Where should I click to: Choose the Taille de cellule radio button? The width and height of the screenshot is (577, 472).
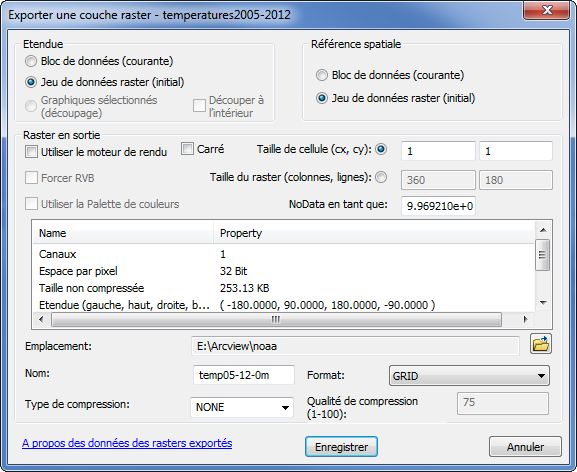coord(381,149)
